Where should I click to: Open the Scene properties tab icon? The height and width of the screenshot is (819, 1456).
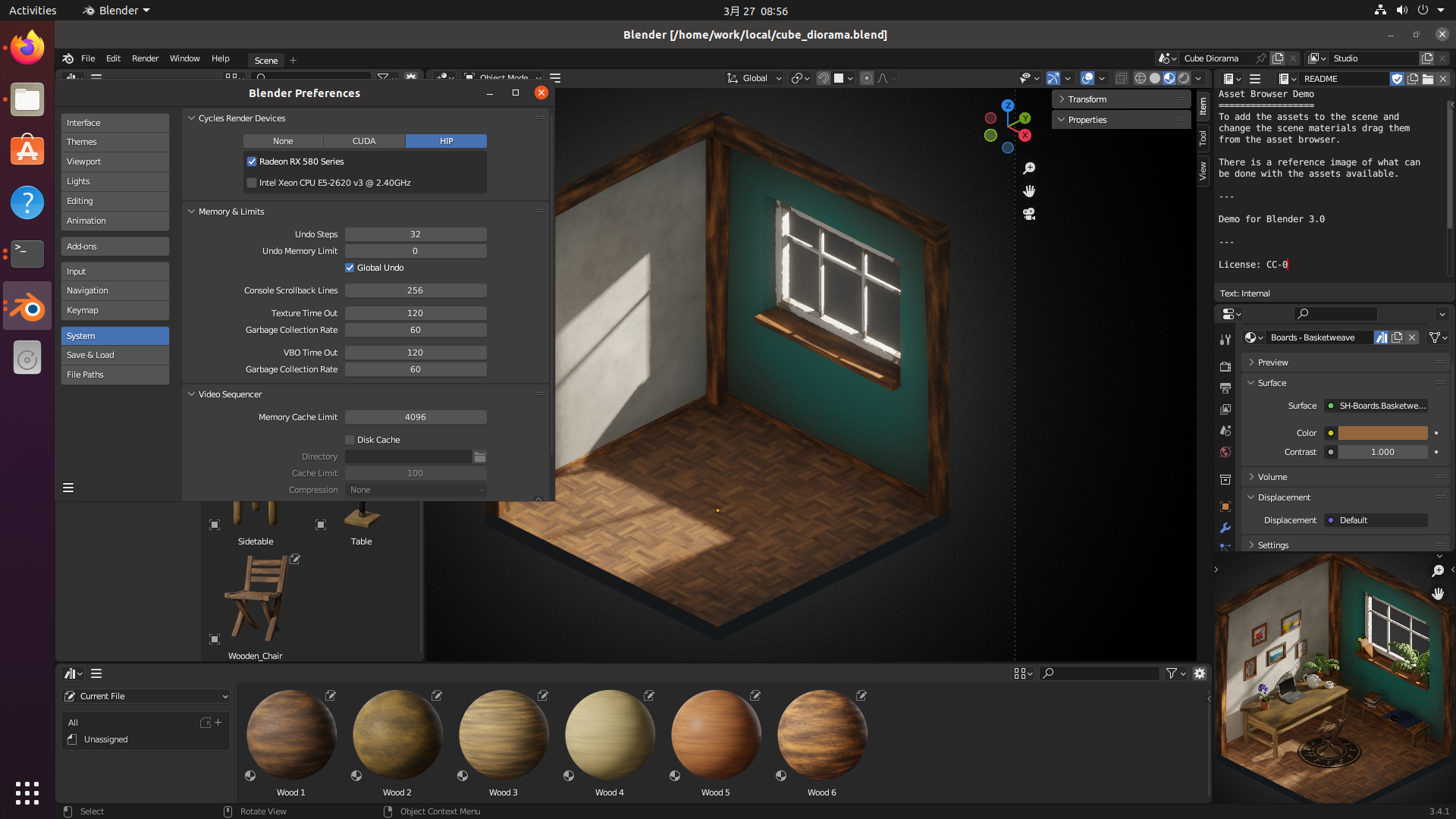pyautogui.click(x=1225, y=431)
